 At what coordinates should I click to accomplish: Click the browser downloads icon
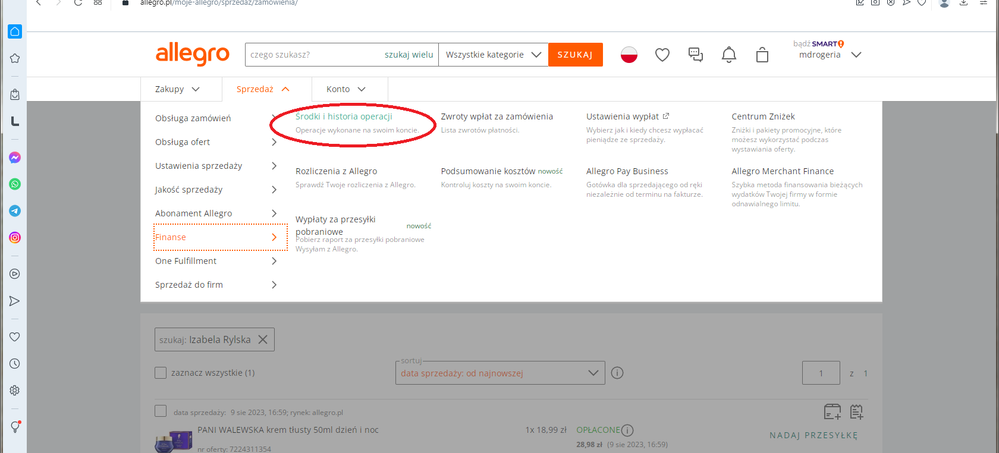(963, 3)
